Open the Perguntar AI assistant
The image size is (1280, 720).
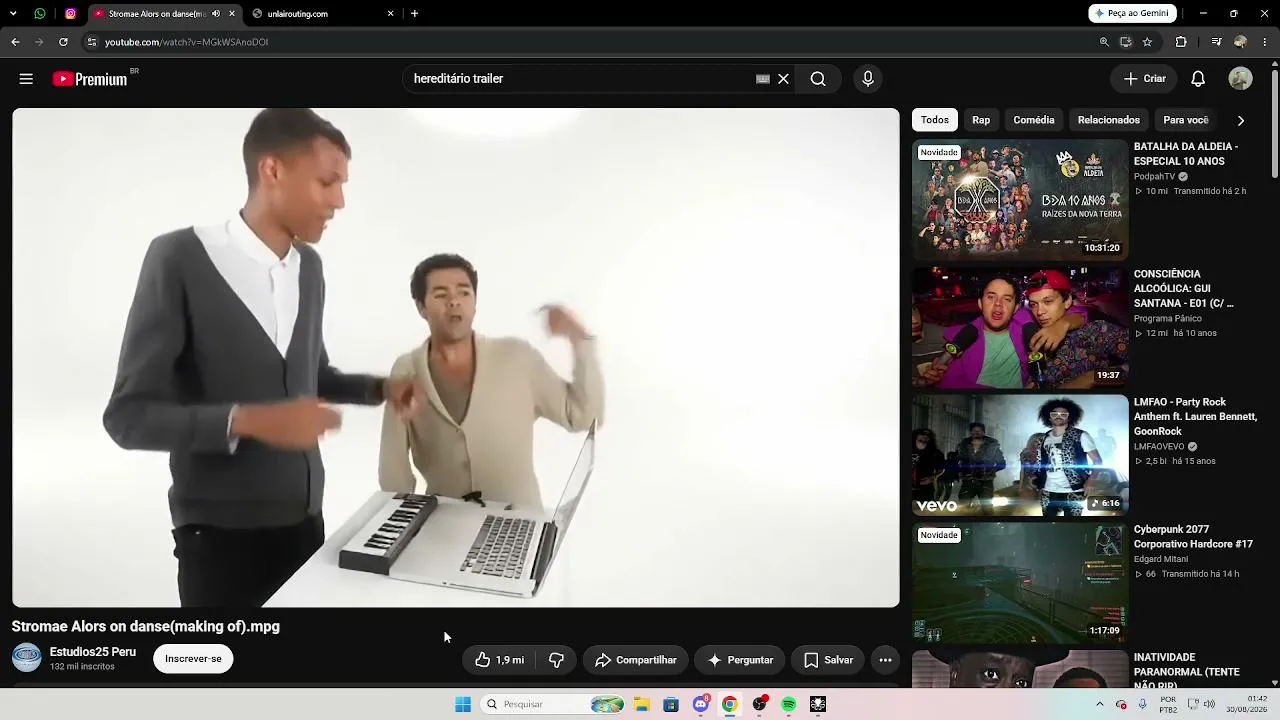(x=740, y=660)
